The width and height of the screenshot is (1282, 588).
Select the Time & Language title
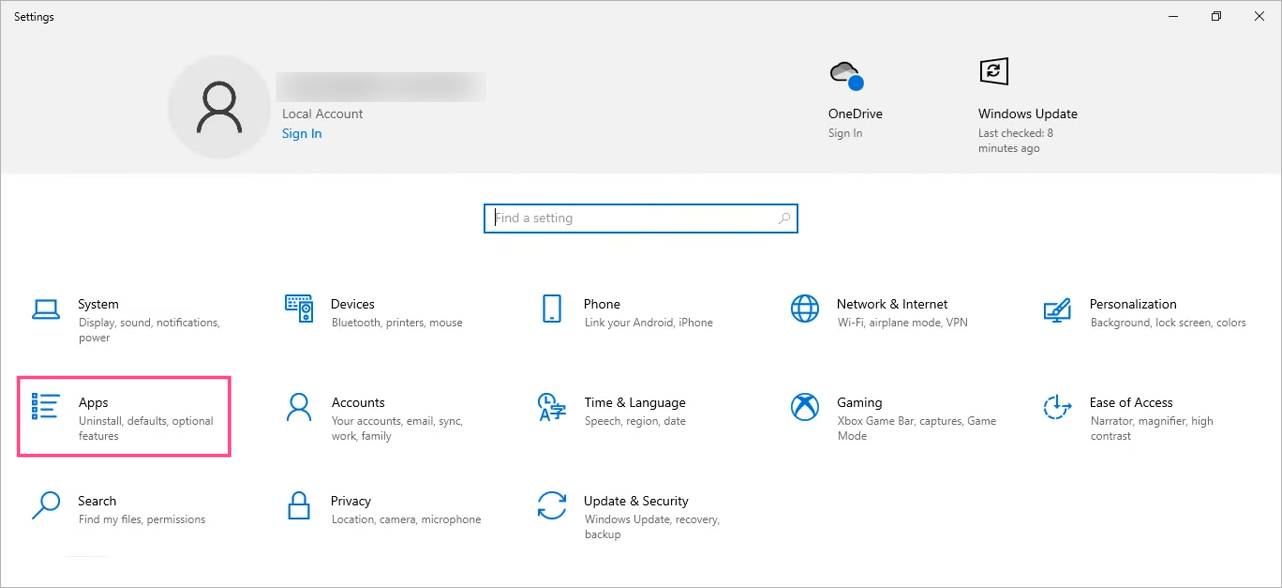click(635, 403)
